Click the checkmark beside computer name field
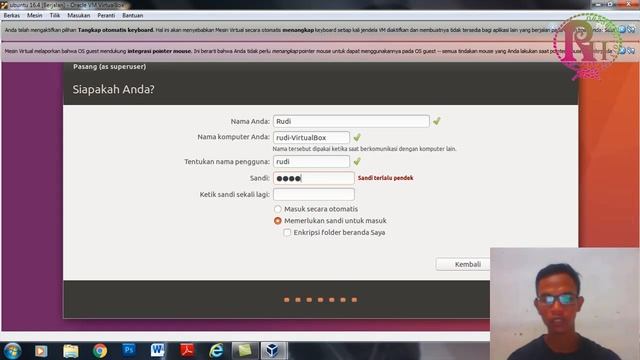640x360 pixels. tap(357, 138)
